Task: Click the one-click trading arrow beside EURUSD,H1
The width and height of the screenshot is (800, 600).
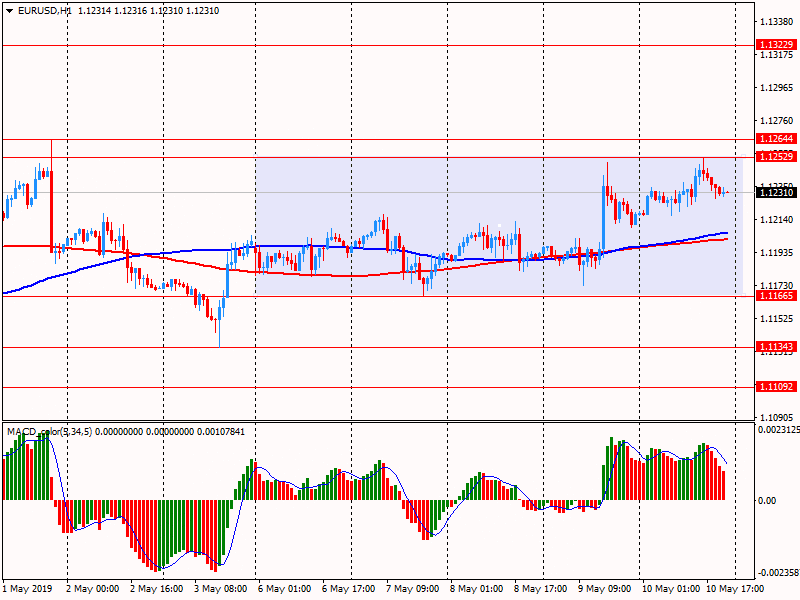Action: click(9, 11)
